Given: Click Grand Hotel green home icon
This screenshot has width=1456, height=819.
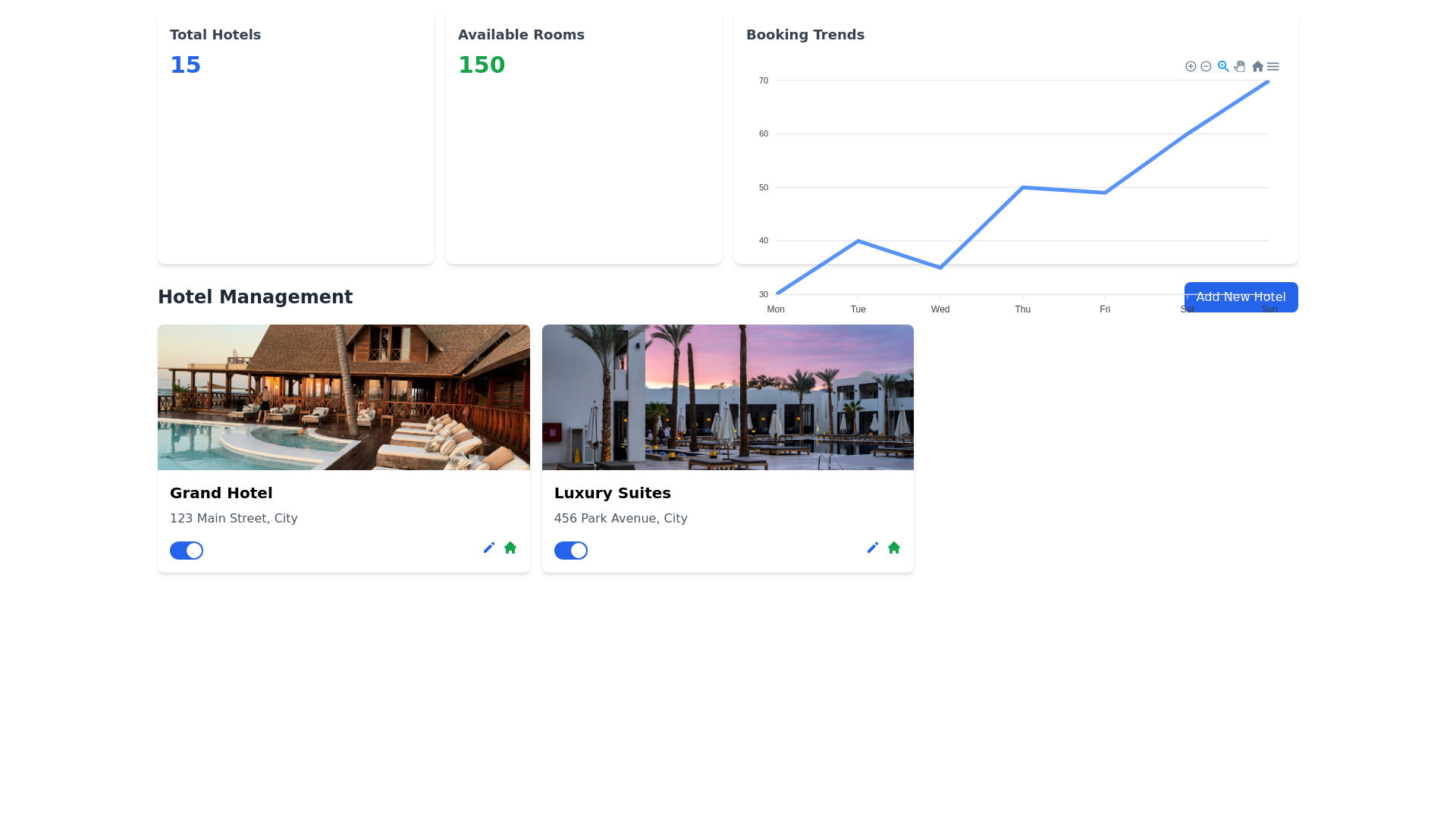Looking at the screenshot, I should click(510, 548).
